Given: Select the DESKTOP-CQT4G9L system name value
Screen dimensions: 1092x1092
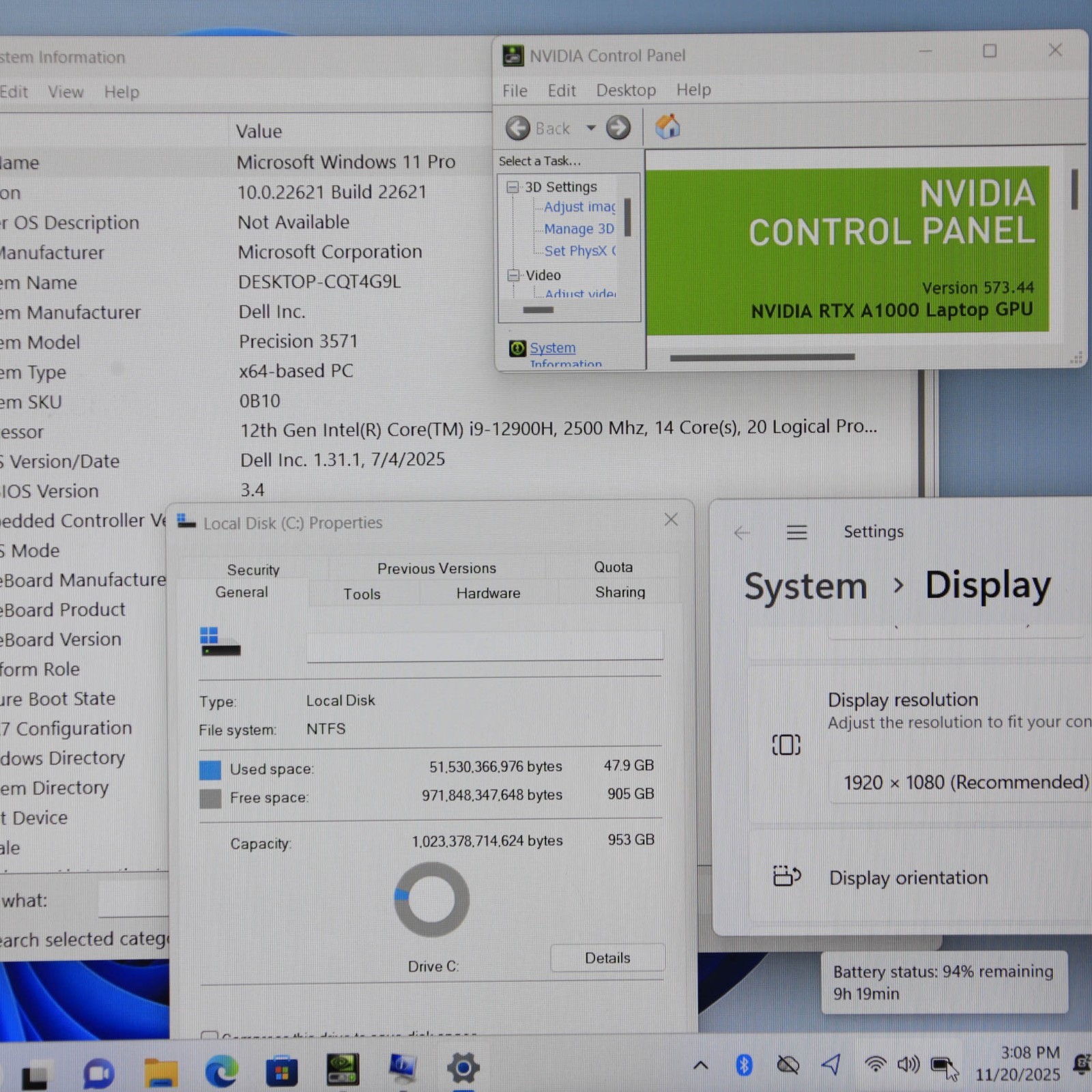Looking at the screenshot, I should click(319, 282).
